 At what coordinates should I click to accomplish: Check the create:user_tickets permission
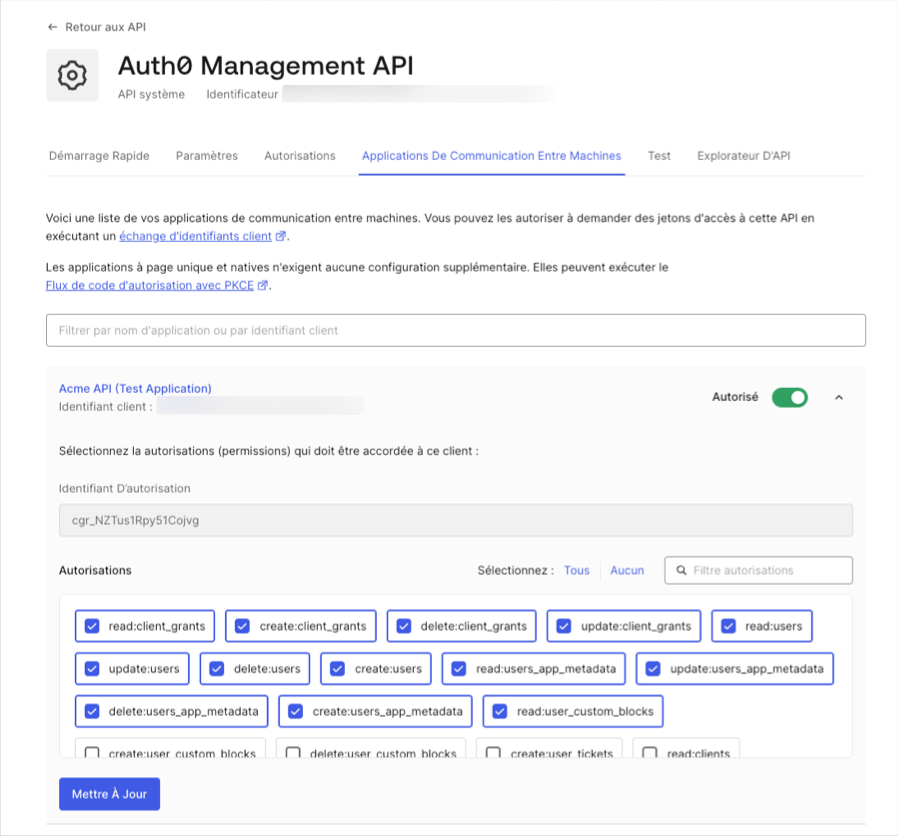(x=494, y=752)
